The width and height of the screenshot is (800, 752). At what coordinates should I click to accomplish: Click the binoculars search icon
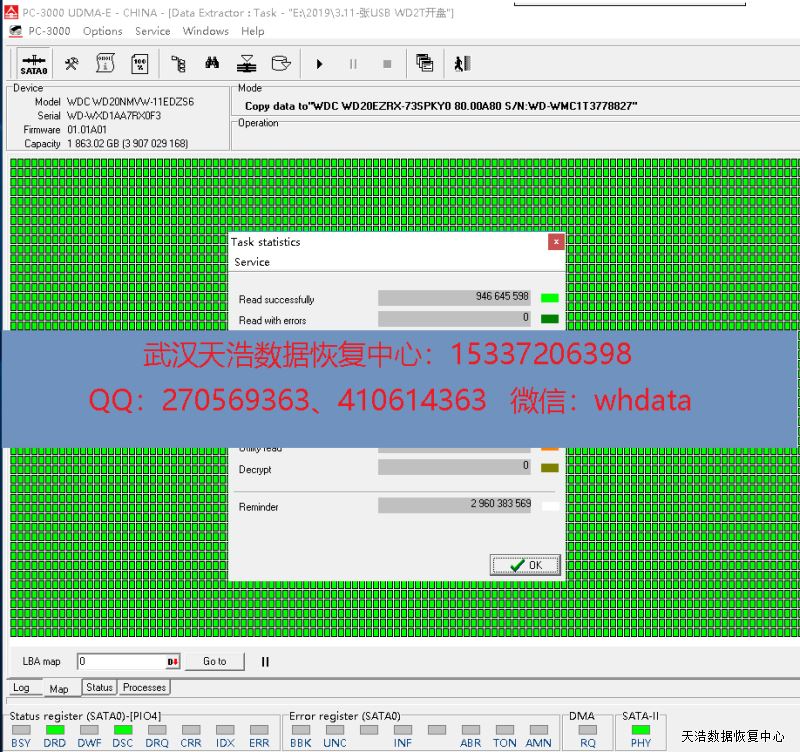(212, 64)
